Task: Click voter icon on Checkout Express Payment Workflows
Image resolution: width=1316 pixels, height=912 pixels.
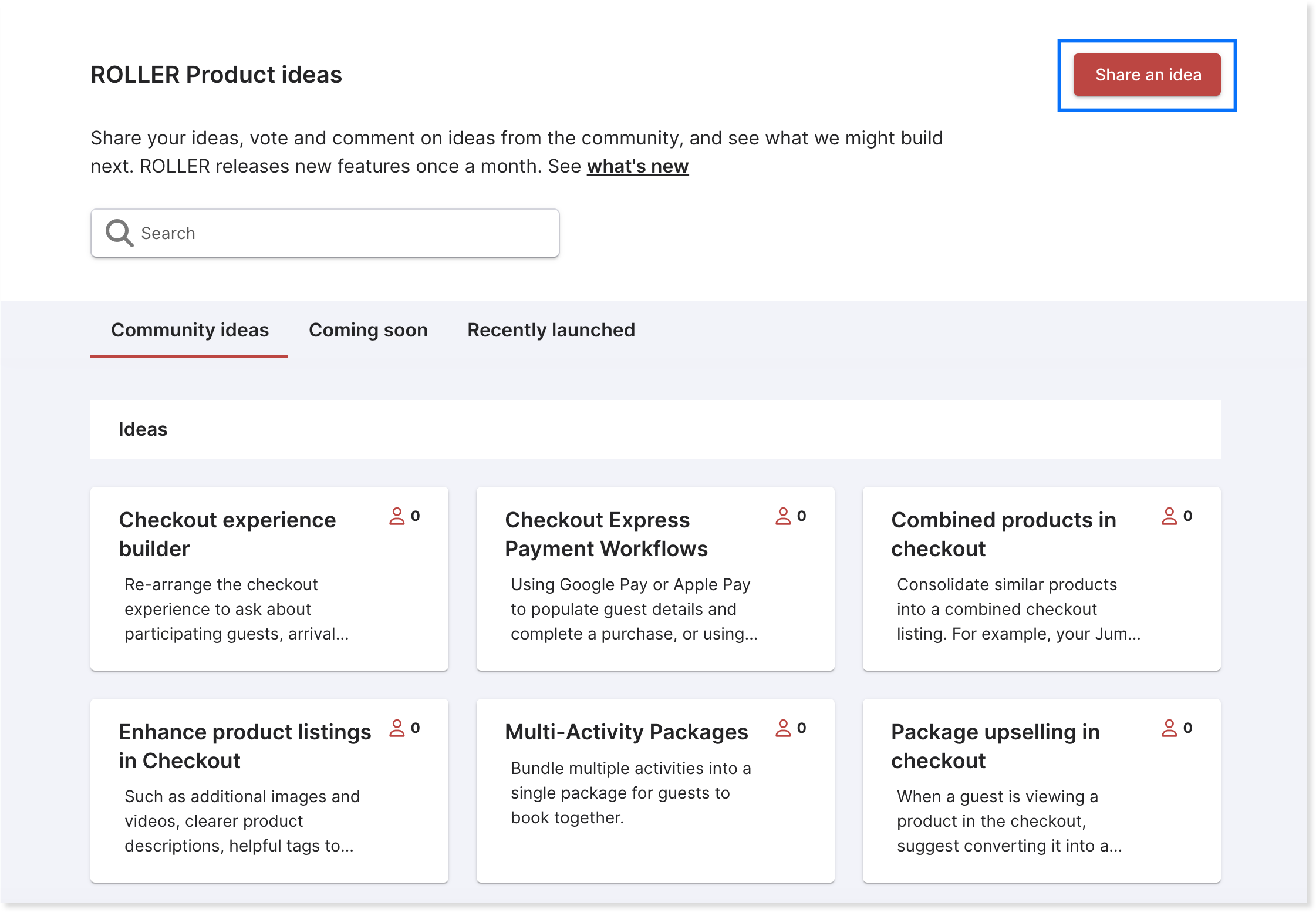Action: [x=784, y=516]
